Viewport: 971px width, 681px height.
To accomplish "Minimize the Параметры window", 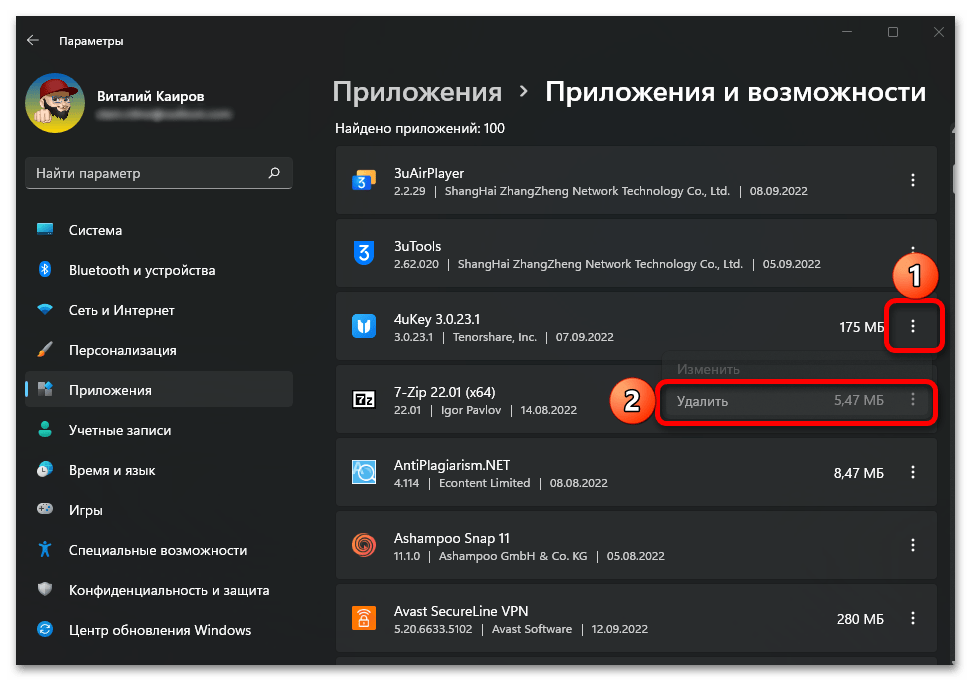I will [x=847, y=32].
